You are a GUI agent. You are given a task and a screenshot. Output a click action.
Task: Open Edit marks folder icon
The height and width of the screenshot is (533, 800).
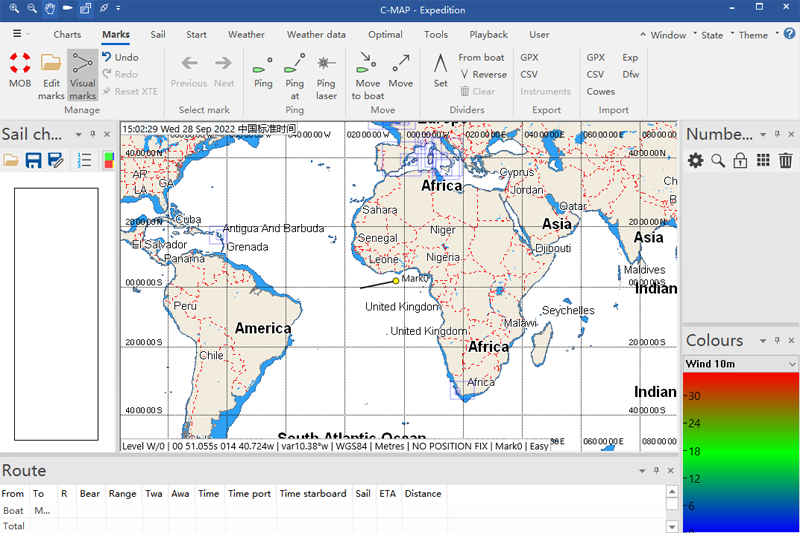coord(51,65)
